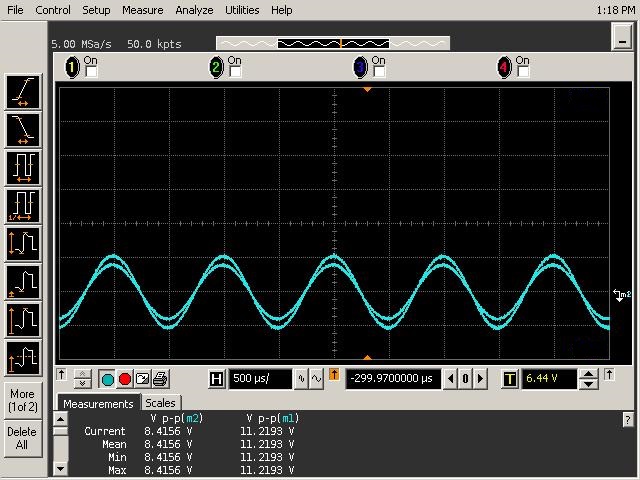The width and height of the screenshot is (640, 480).
Task: Open the Measure menu
Action: [143, 10]
